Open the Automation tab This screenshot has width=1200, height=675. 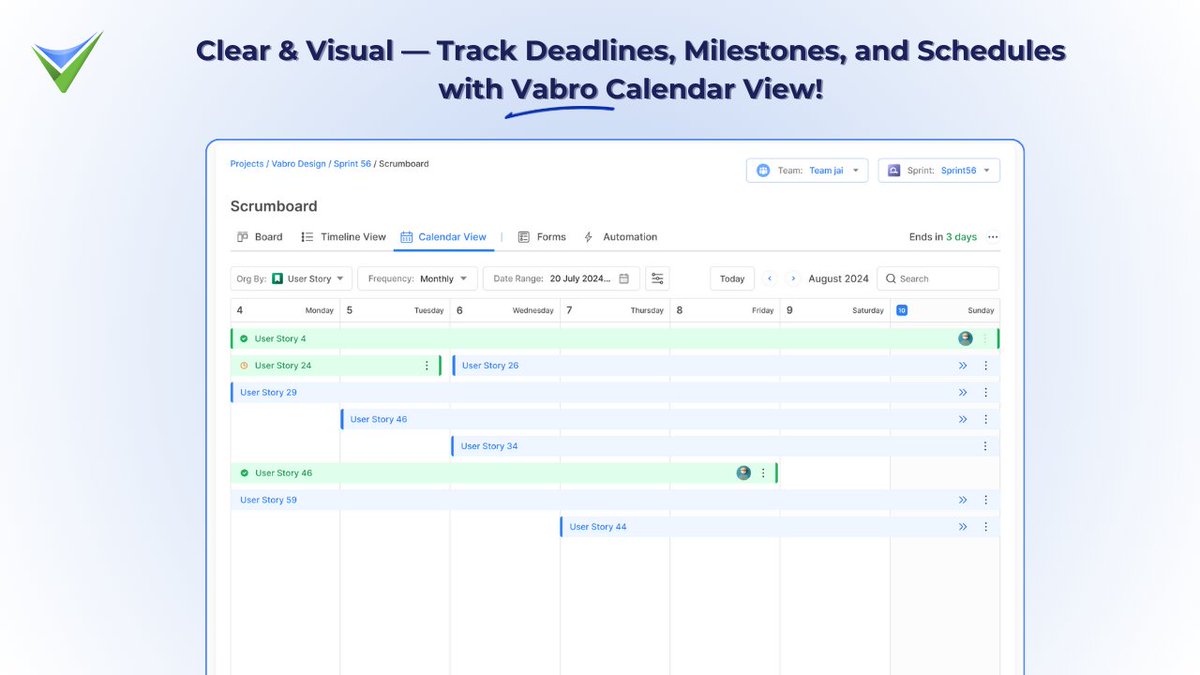click(620, 237)
